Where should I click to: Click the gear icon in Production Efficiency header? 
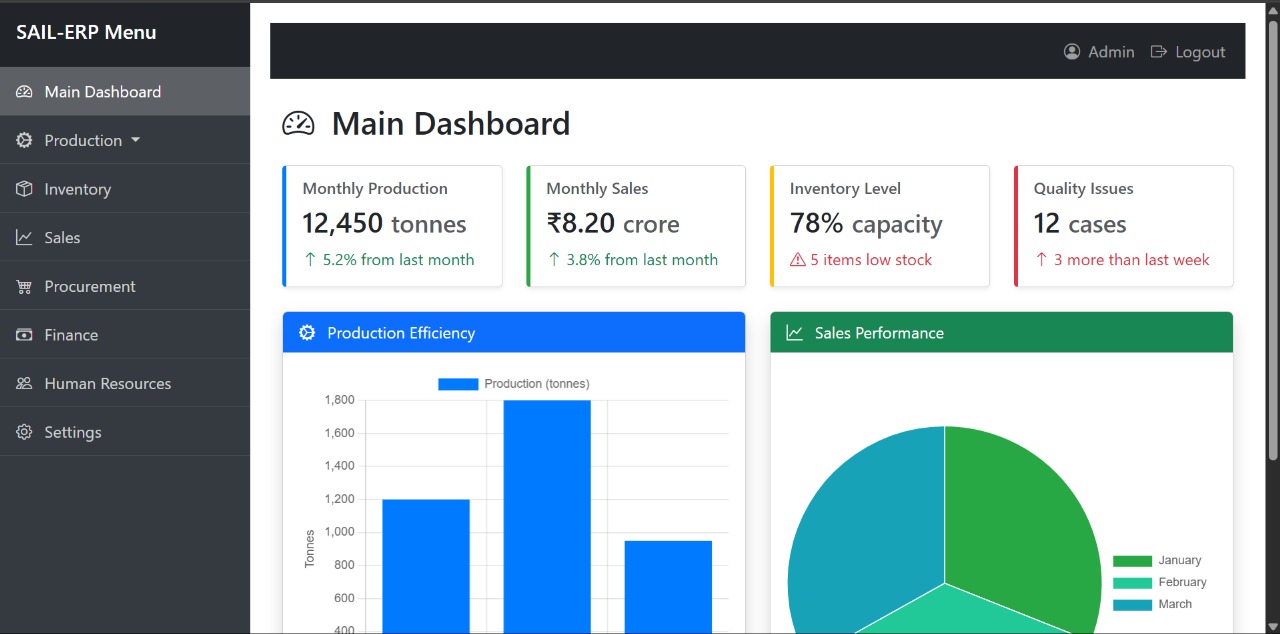point(307,333)
